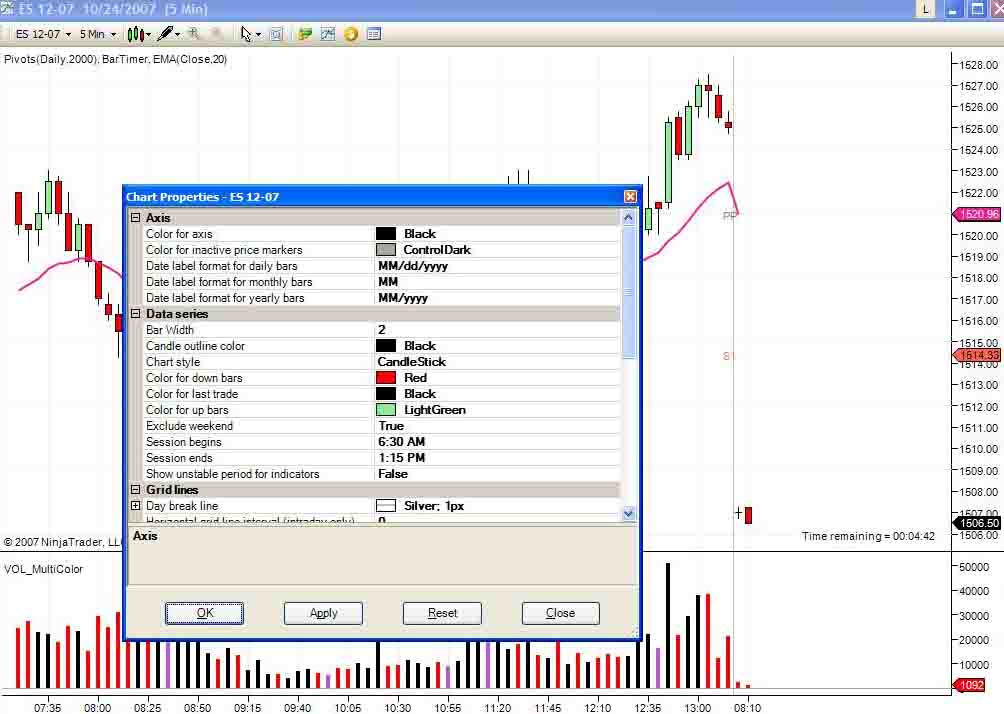Image resolution: width=1004 pixels, height=714 pixels.
Task: Click the 1092 red volume marker
Action: (971, 685)
